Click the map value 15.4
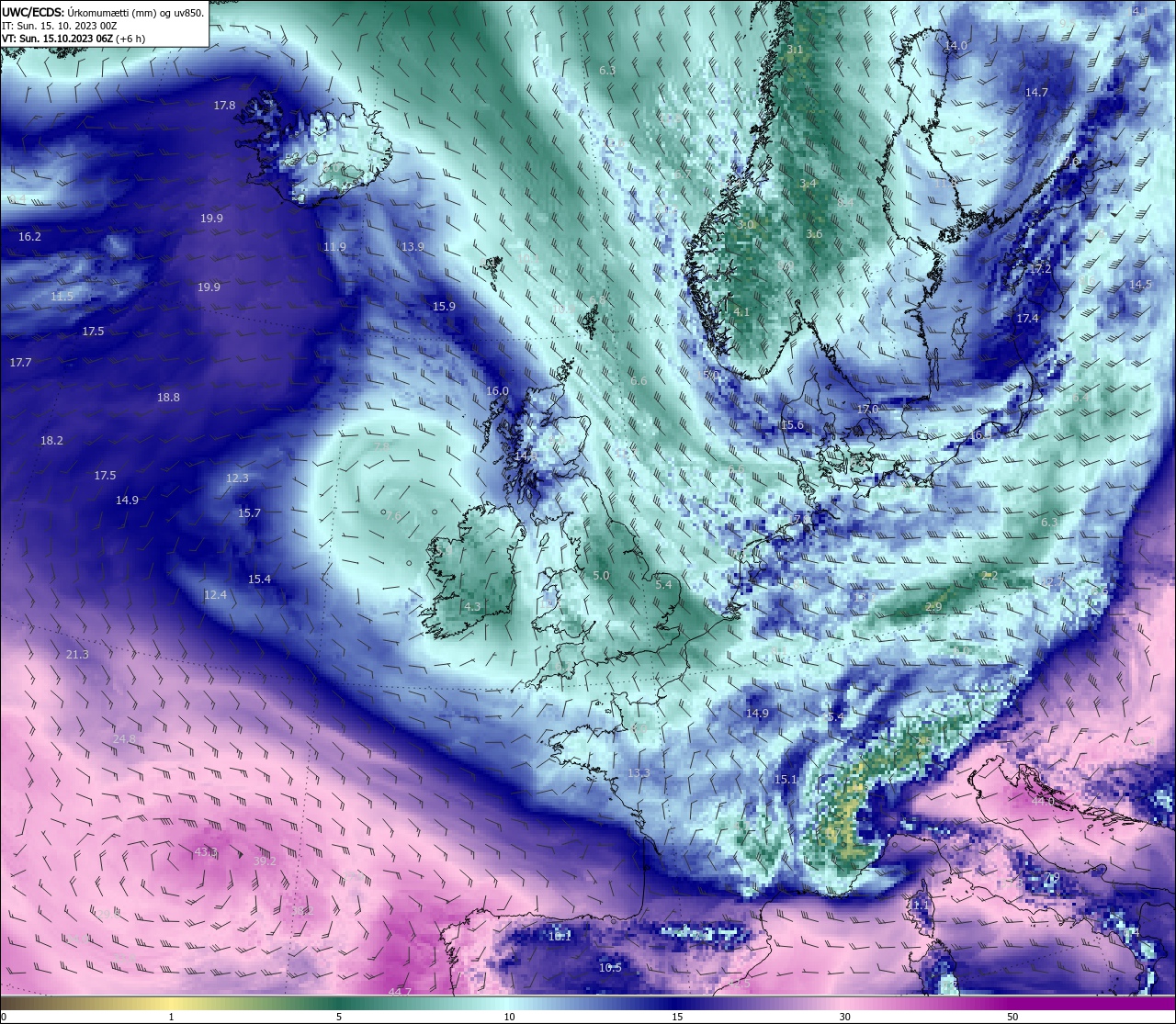The width and height of the screenshot is (1176, 1024). [259, 580]
